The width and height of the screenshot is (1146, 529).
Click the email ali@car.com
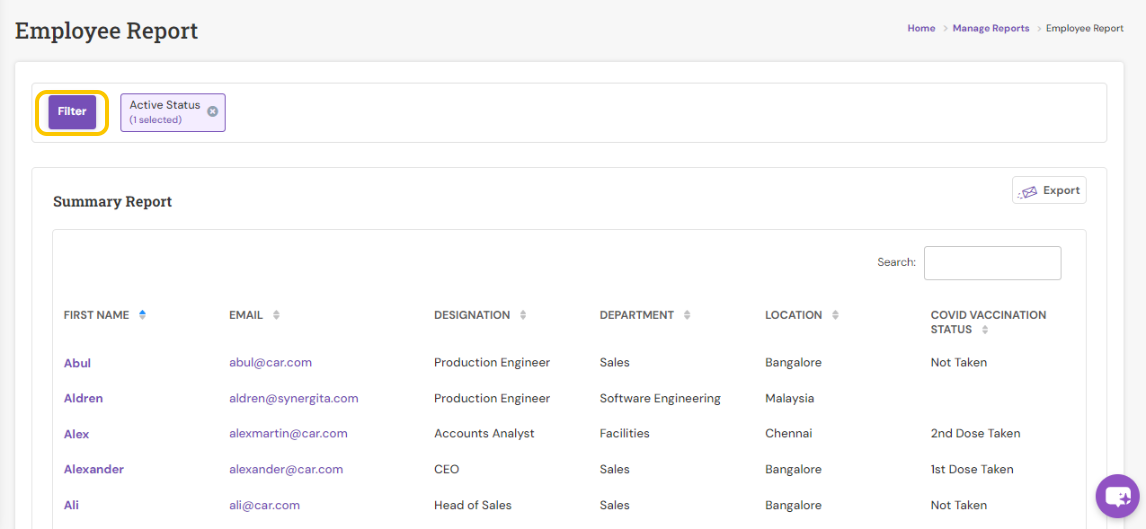coord(265,505)
